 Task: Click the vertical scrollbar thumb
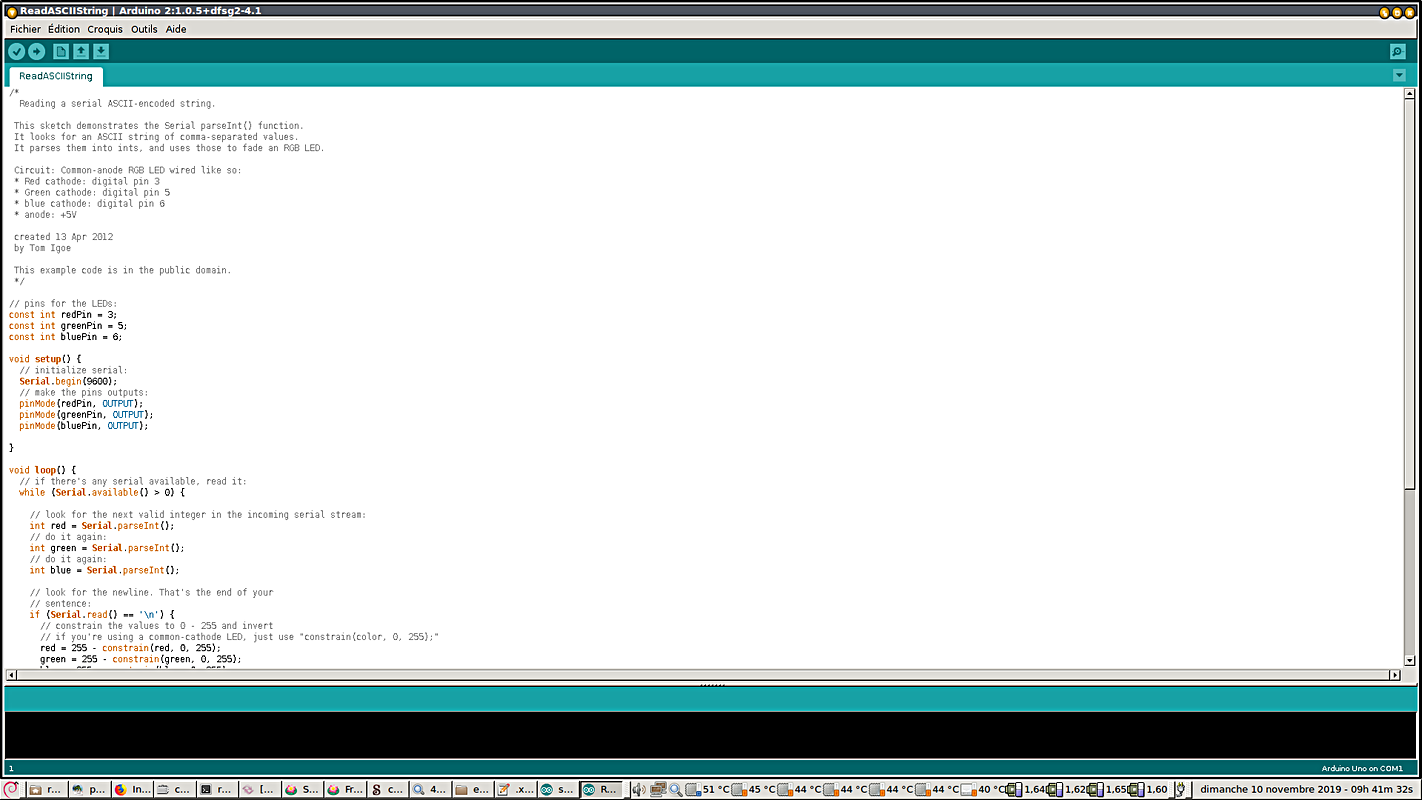pyautogui.click(x=1410, y=296)
